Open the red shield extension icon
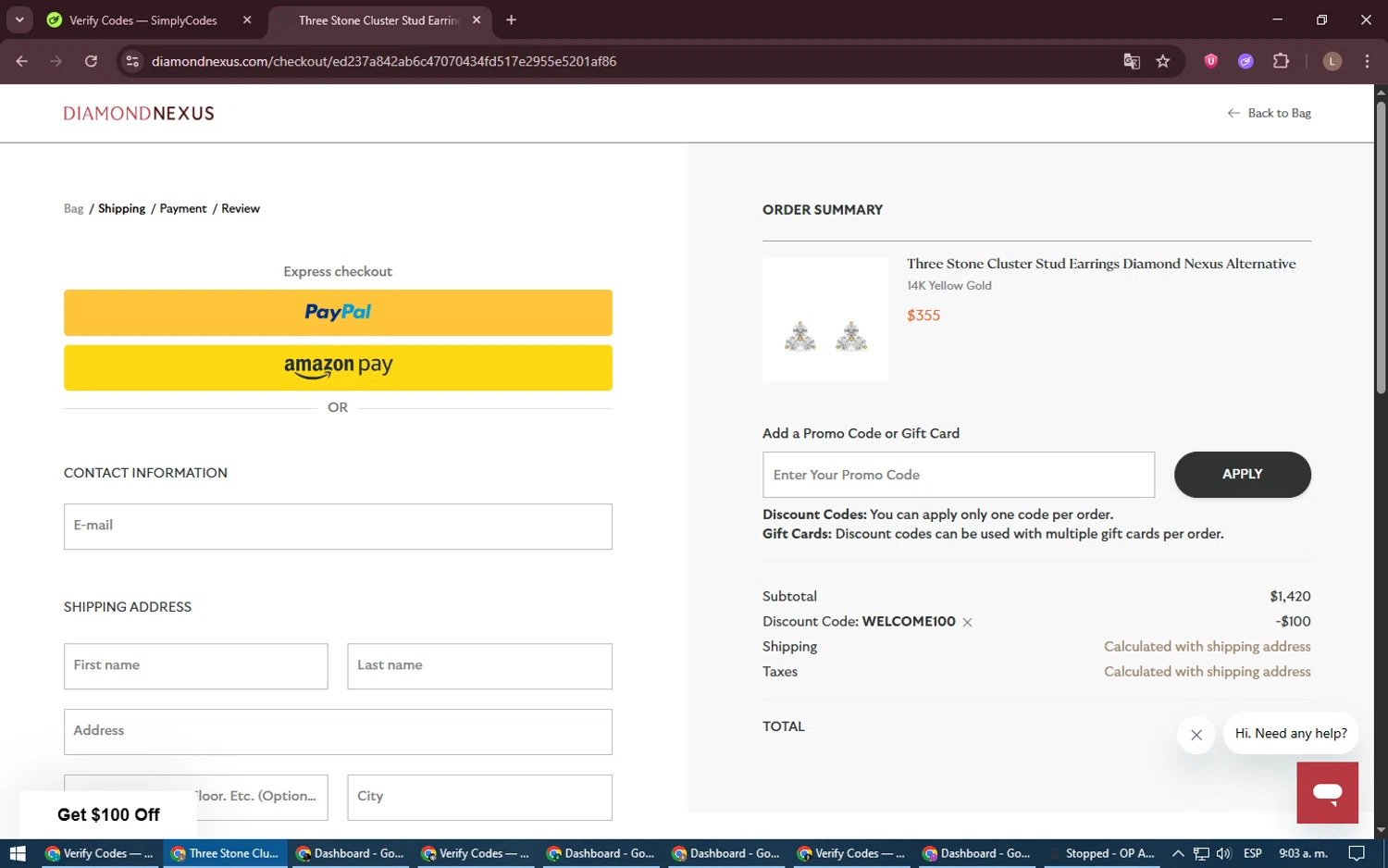1388x868 pixels. tap(1210, 61)
